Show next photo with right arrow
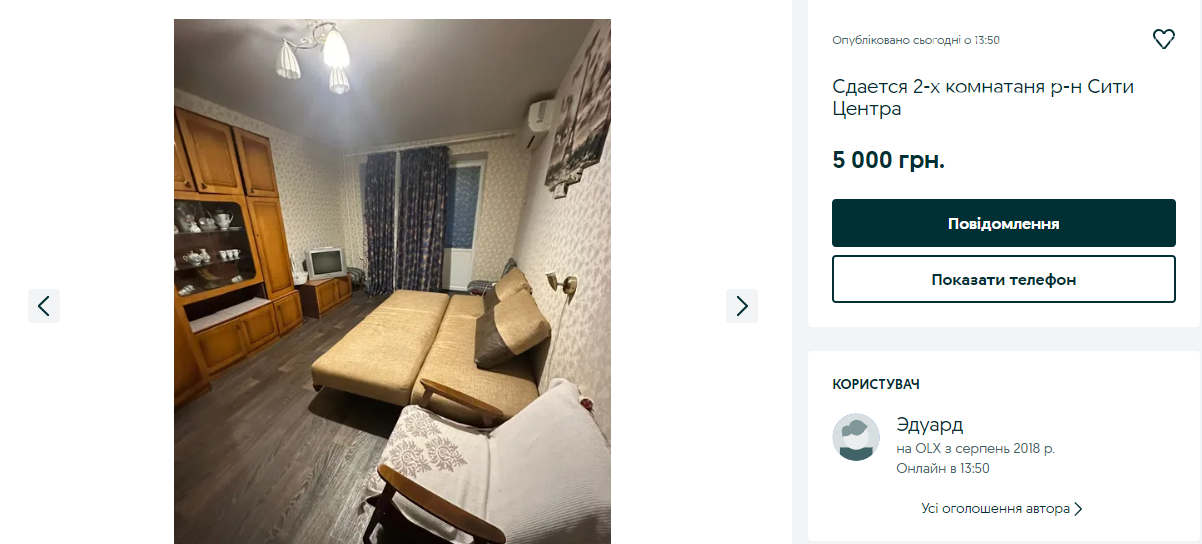Screen dimensions: 1202x544 coord(742,306)
